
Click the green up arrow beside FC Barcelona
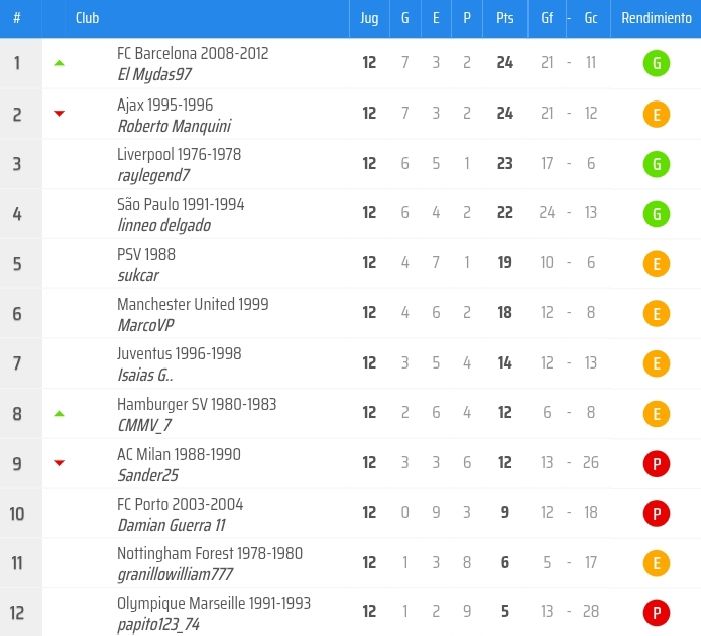click(x=59, y=63)
